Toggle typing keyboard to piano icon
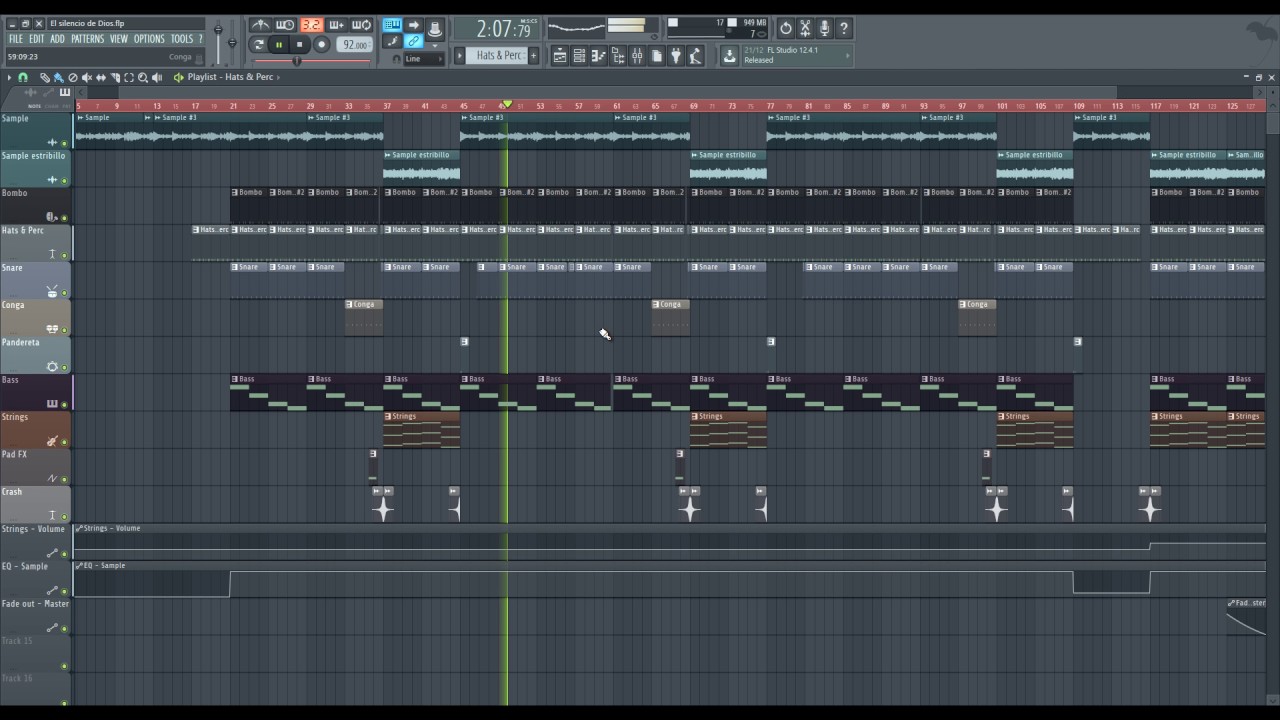This screenshot has width=1280, height=720. (392, 25)
